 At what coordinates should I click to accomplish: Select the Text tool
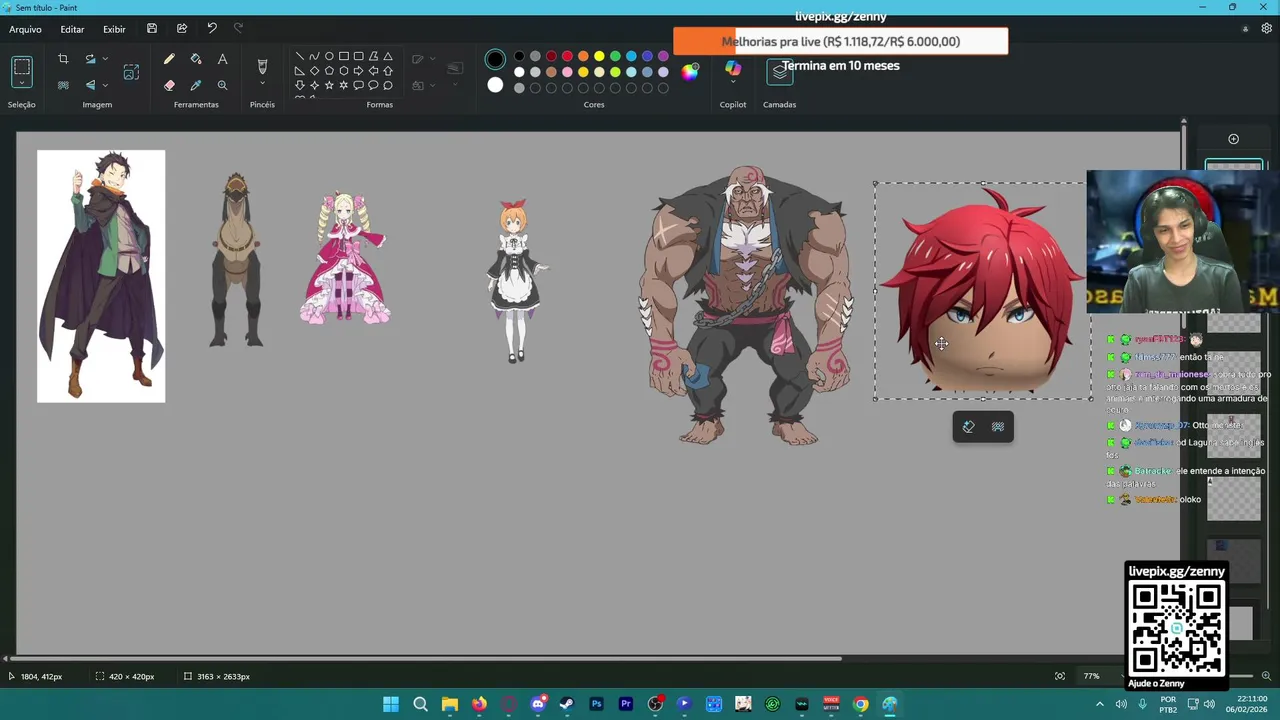[x=222, y=59]
